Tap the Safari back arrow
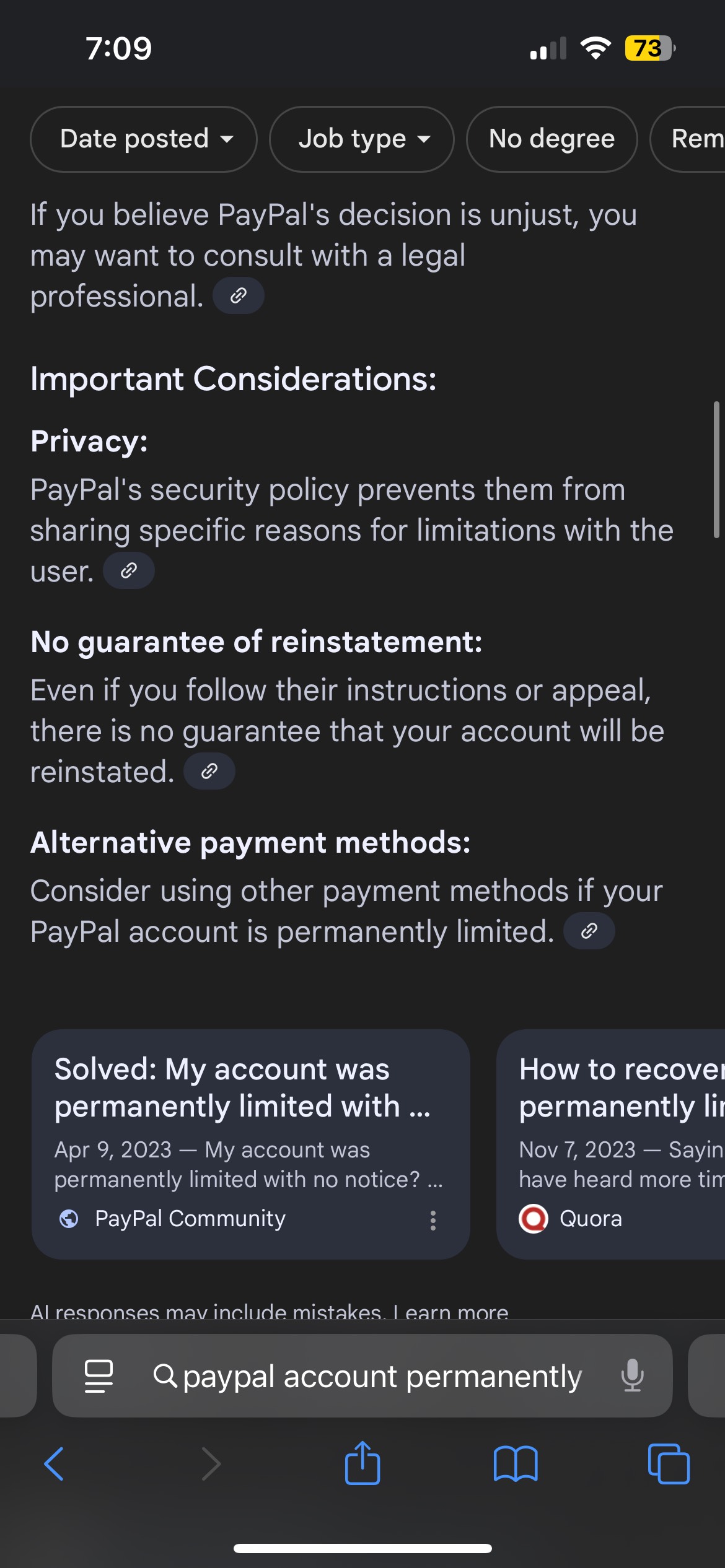 (x=54, y=1464)
